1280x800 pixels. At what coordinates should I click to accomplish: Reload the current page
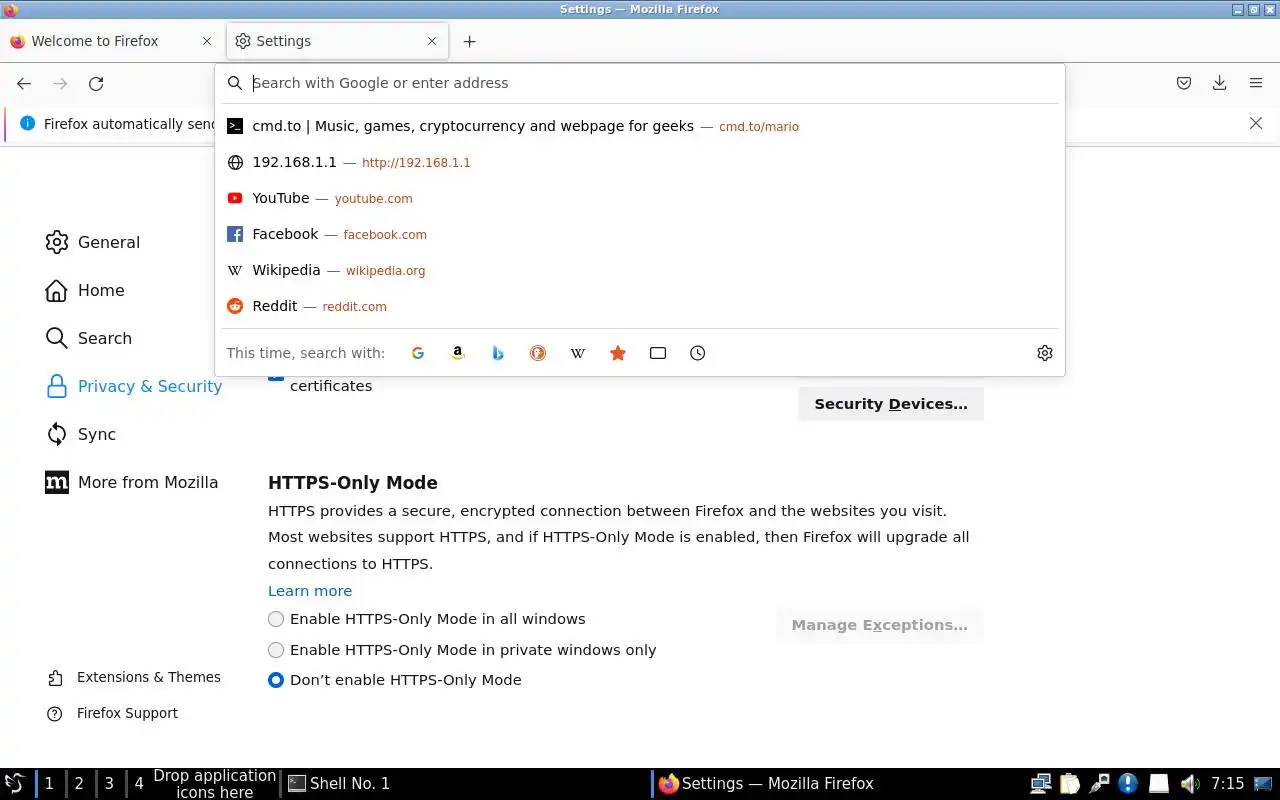96,84
